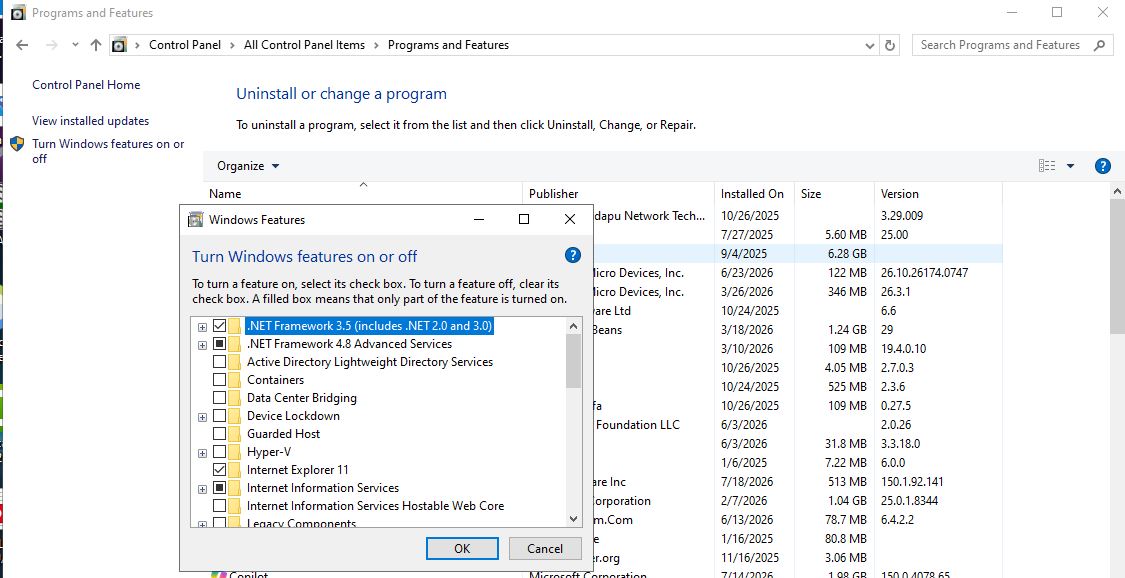Uncheck .NET Framework 3.5 checkbox

tap(220, 326)
